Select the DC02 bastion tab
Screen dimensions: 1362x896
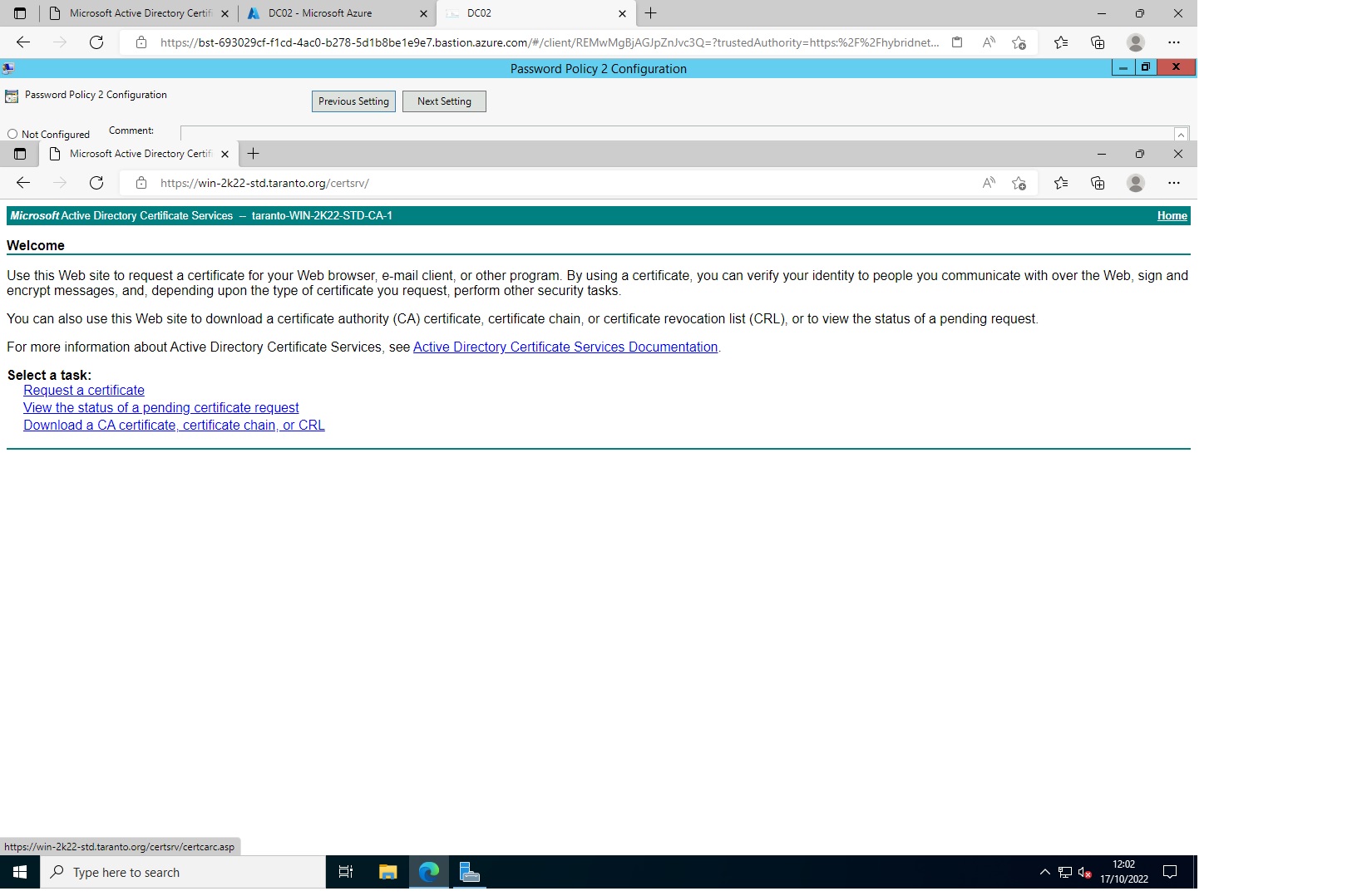[535, 13]
